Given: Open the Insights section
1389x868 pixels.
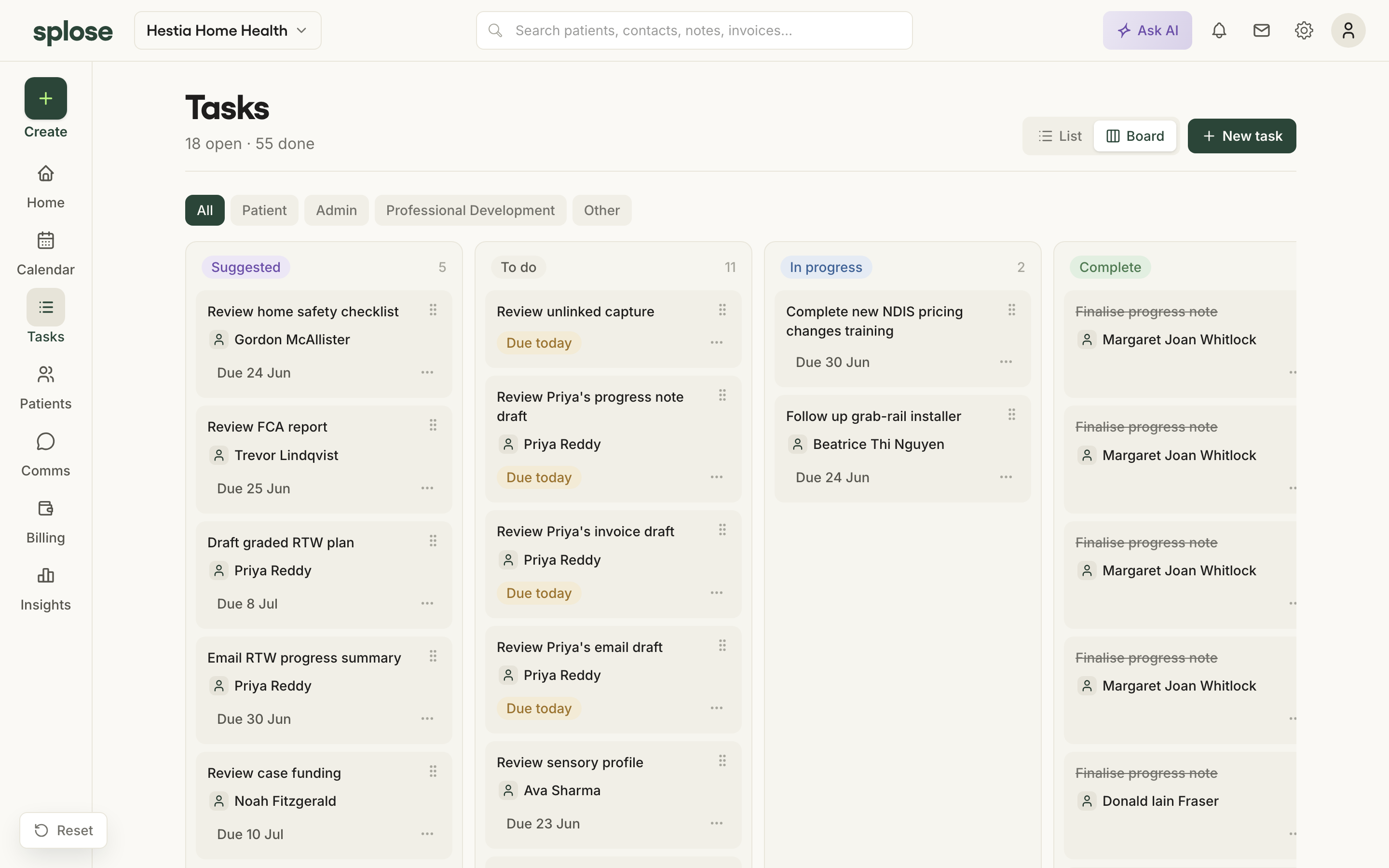Looking at the screenshot, I should click(x=45, y=589).
